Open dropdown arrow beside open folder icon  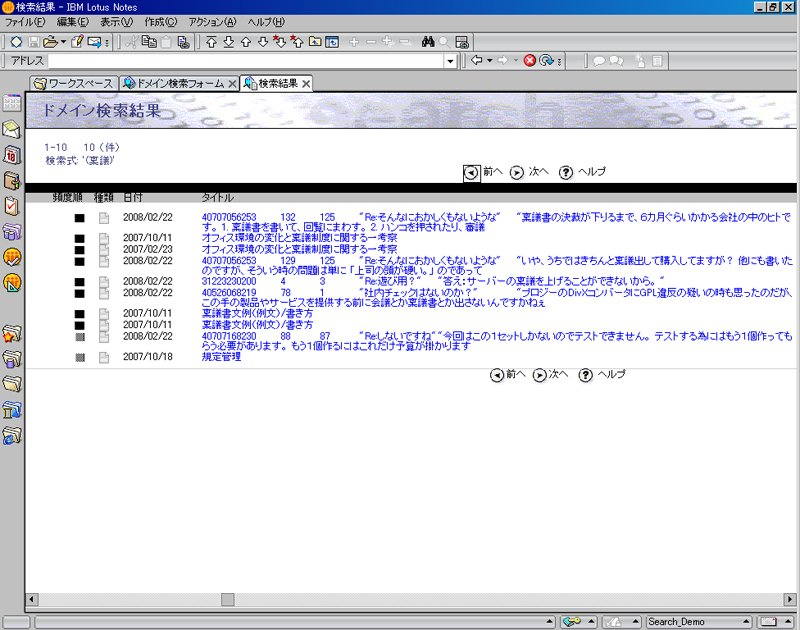(x=63, y=42)
